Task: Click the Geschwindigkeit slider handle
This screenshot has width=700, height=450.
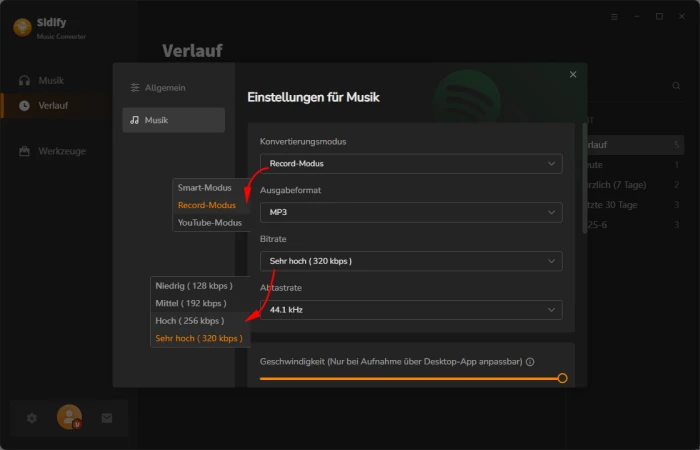Action: (x=562, y=378)
